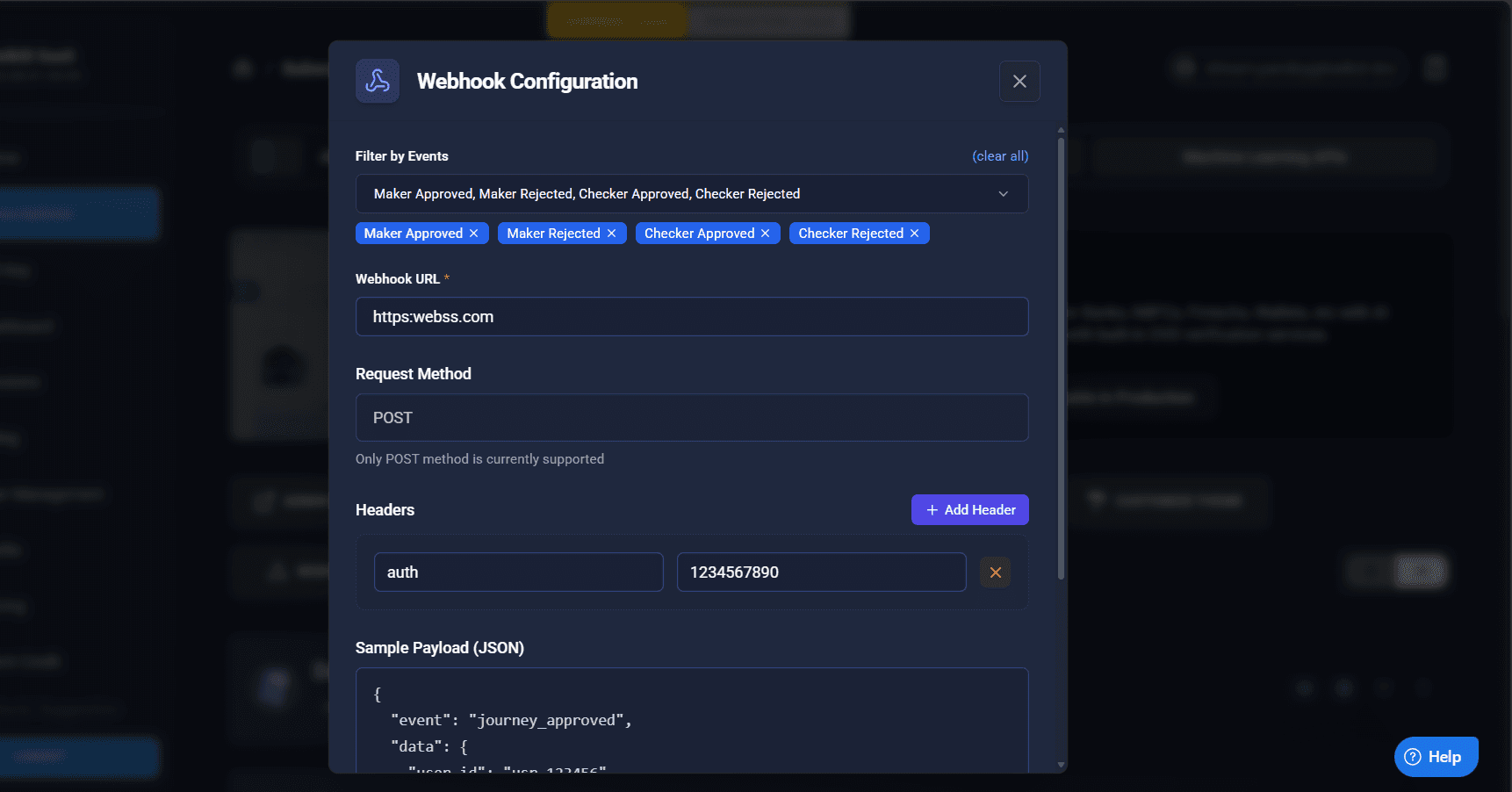Remove the Checker Approved tag
Screen dimensions: 1512x792
pos(766,234)
